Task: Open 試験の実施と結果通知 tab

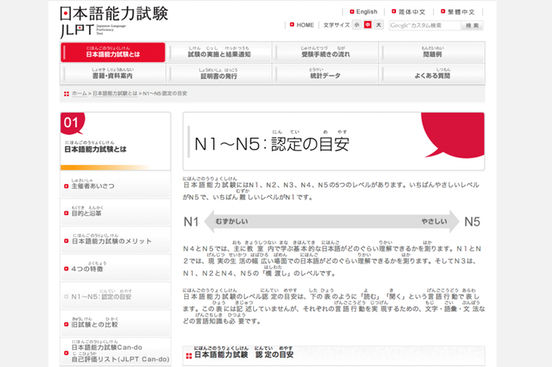Action: point(219,52)
